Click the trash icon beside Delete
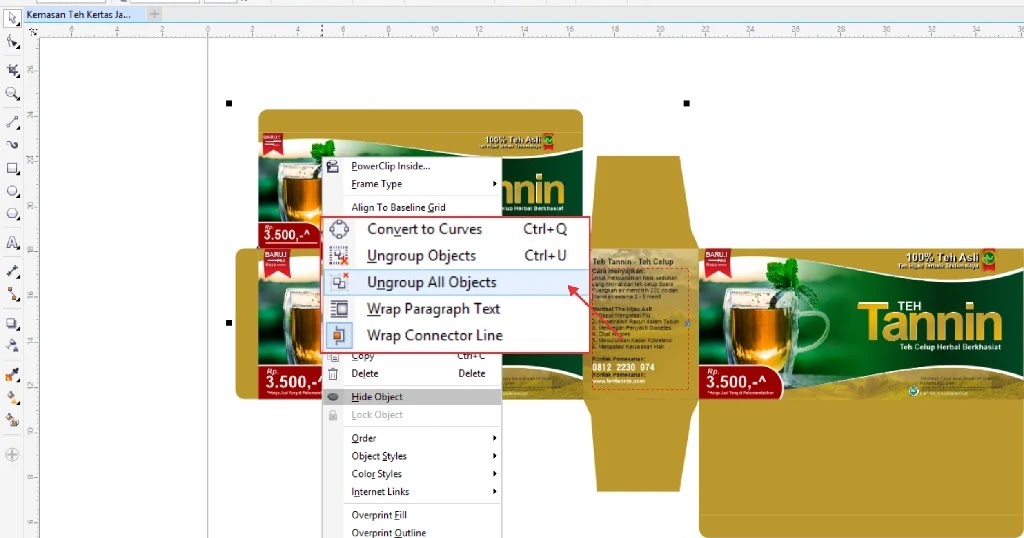Image resolution: width=1024 pixels, height=538 pixels. coord(333,374)
